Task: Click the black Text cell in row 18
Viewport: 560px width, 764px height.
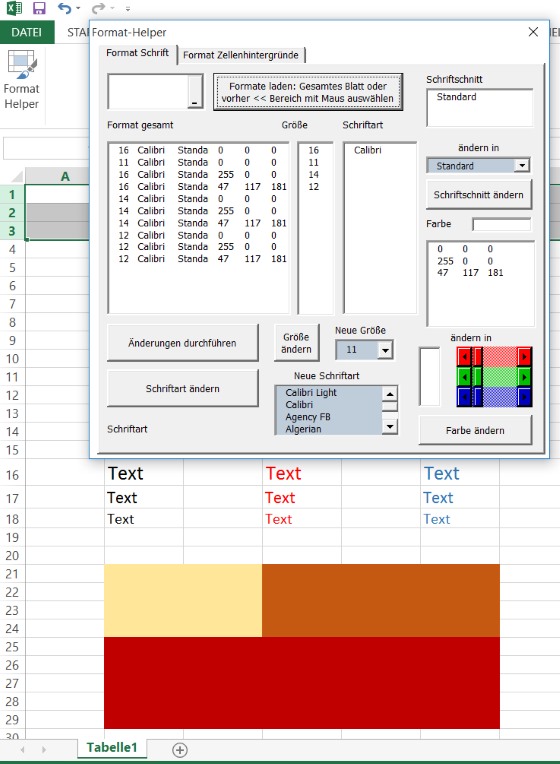Action: click(x=144, y=519)
